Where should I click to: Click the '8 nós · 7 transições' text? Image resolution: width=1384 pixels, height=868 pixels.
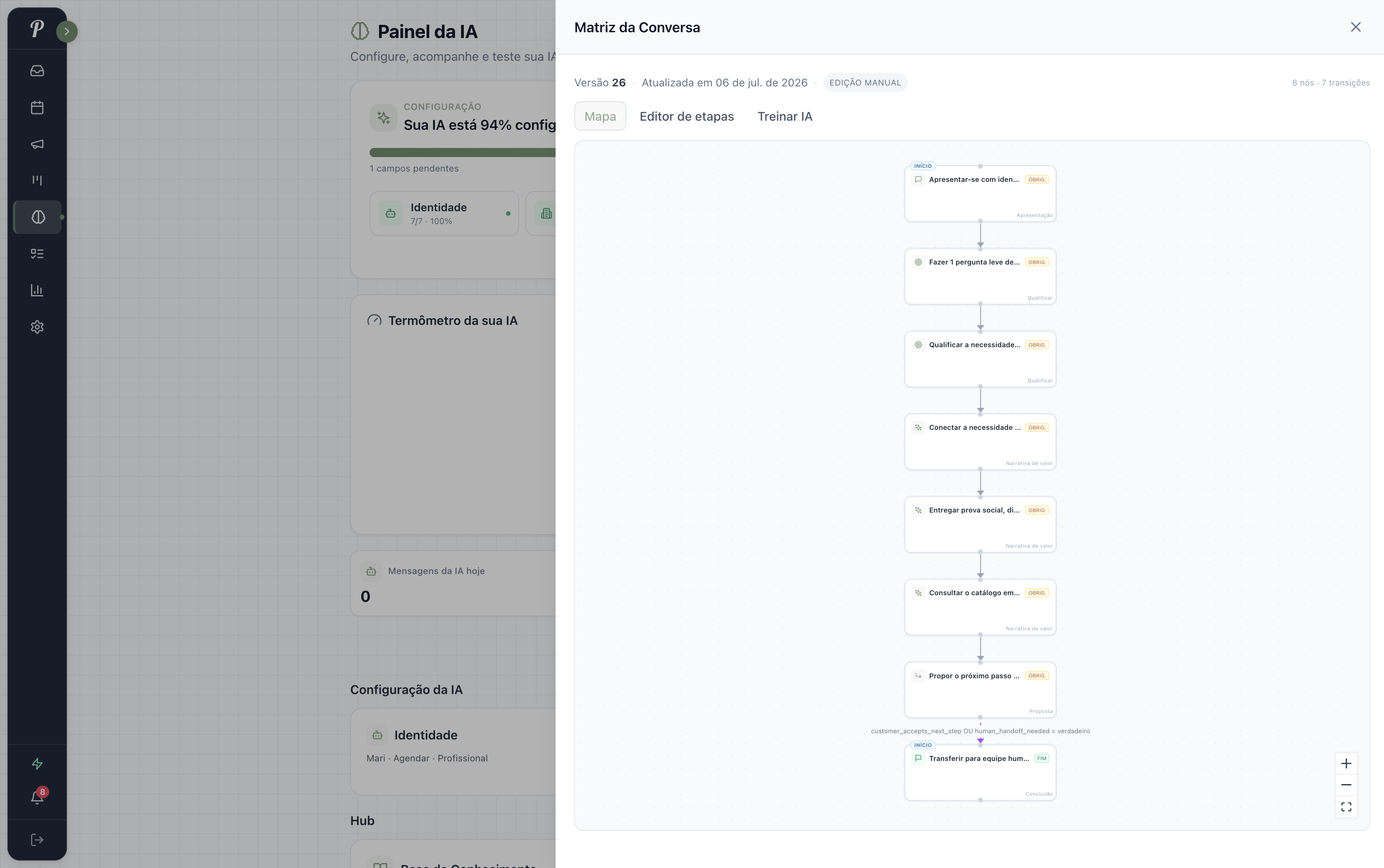coord(1331,83)
